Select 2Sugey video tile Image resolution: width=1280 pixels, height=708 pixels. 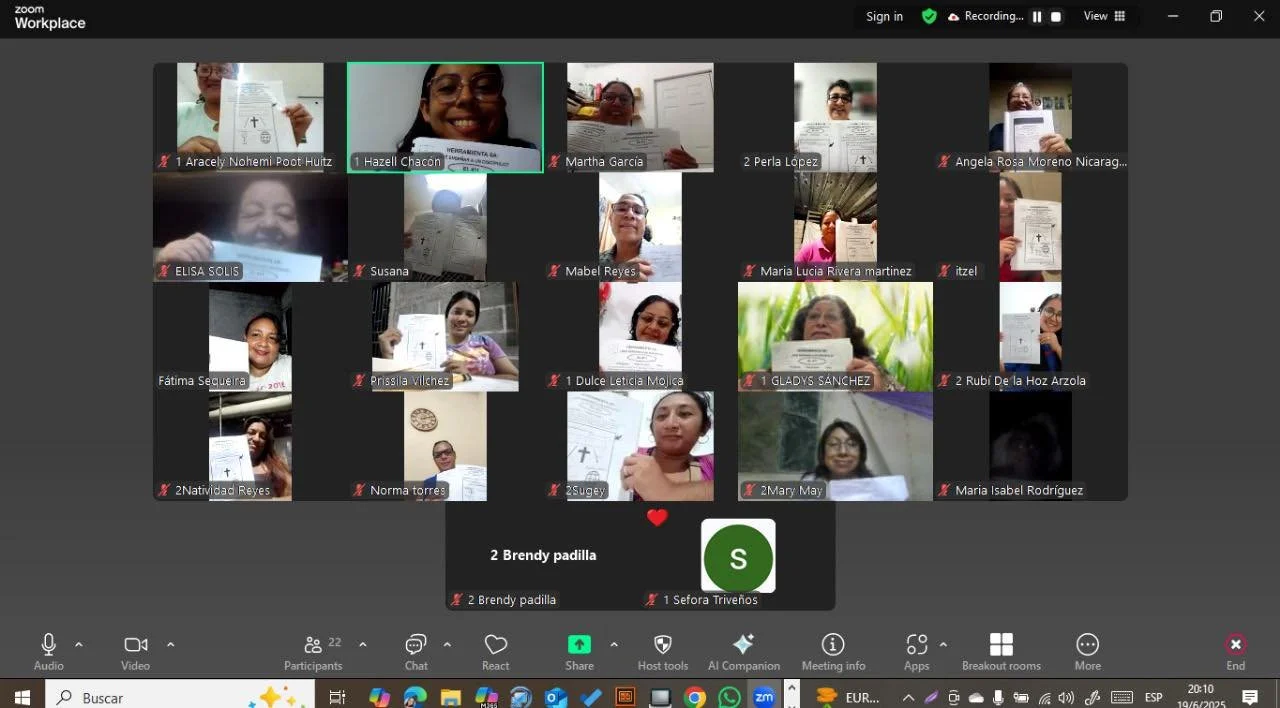click(x=640, y=446)
